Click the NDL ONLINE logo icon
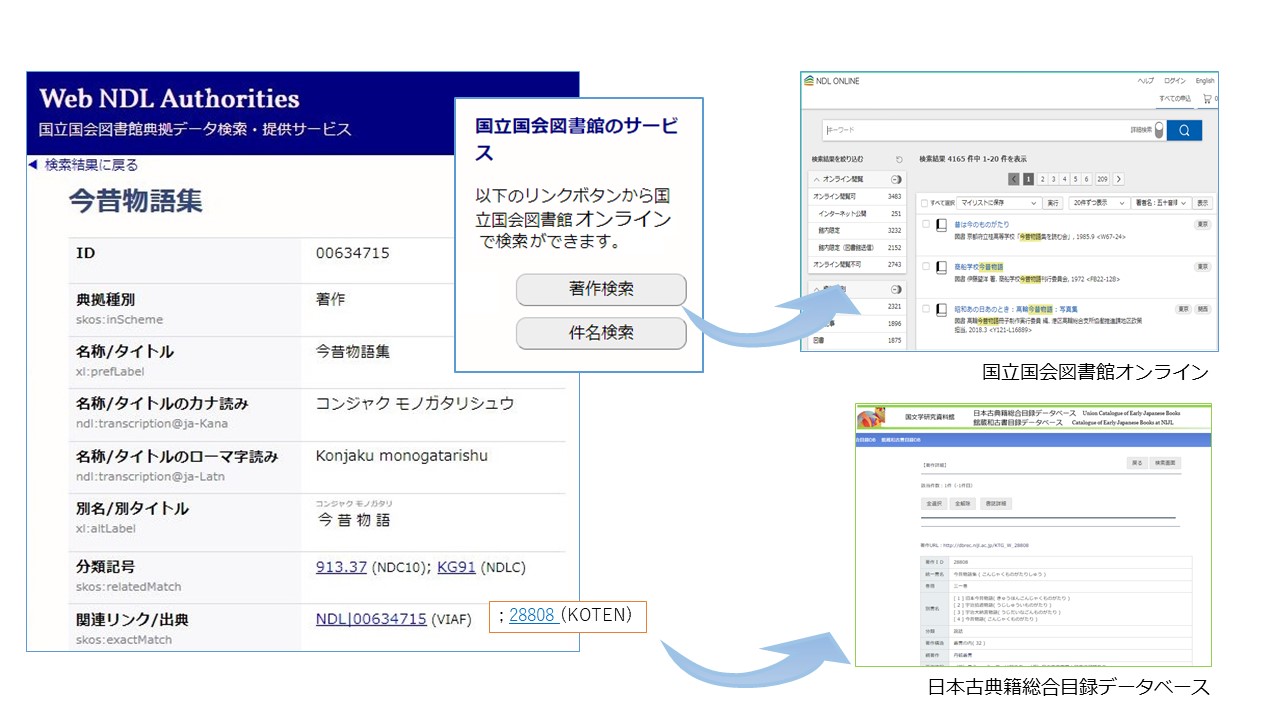The image size is (1280, 720). point(808,81)
